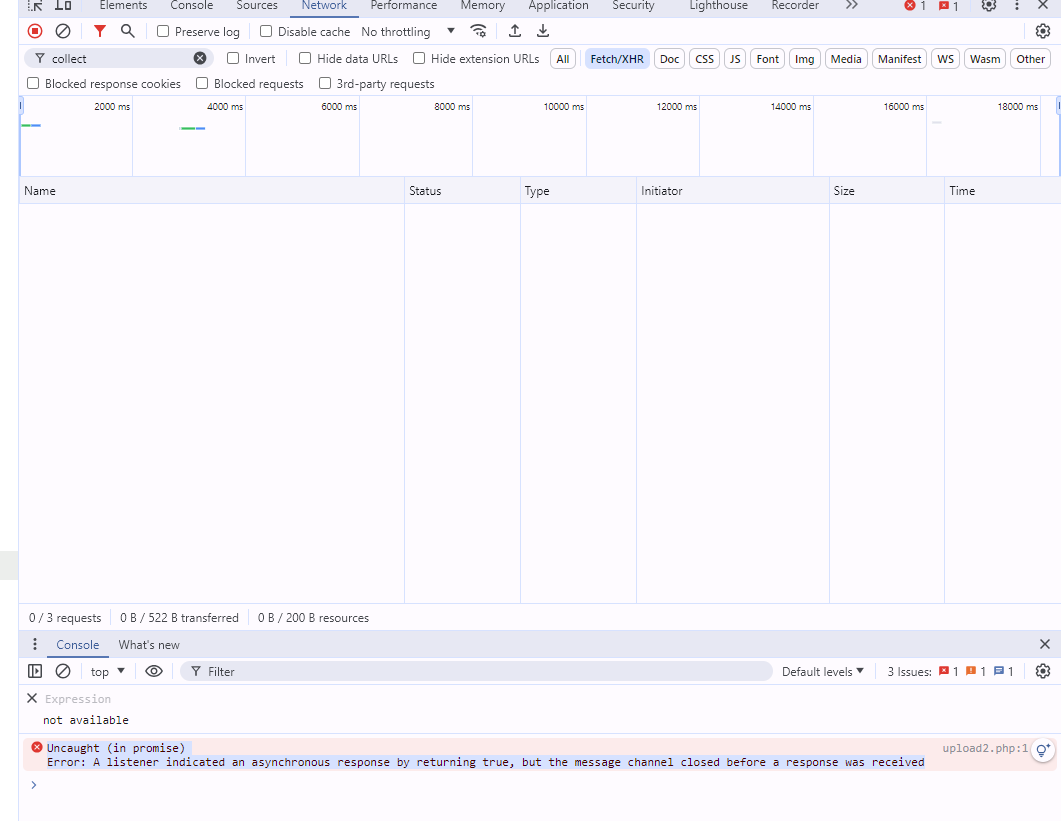Viewport: 1061px width, 821px height.
Task: Sort by Initiator column header
Action: [733, 190]
